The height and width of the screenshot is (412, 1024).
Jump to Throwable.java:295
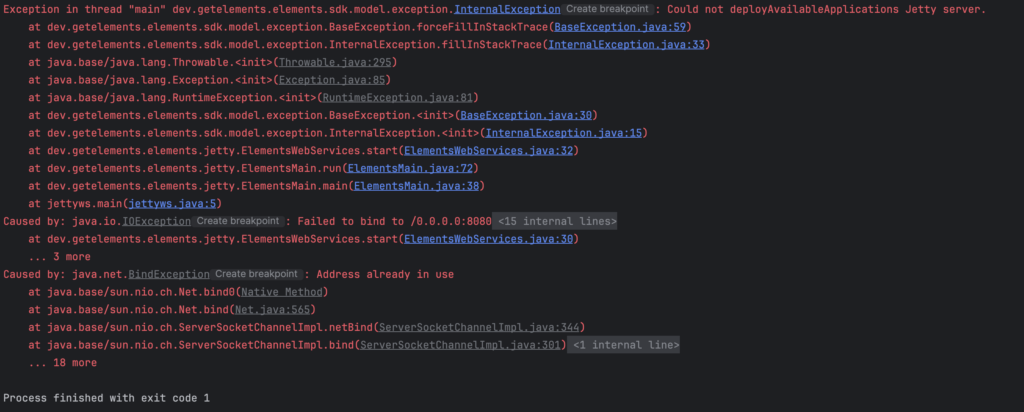click(x=325, y=62)
